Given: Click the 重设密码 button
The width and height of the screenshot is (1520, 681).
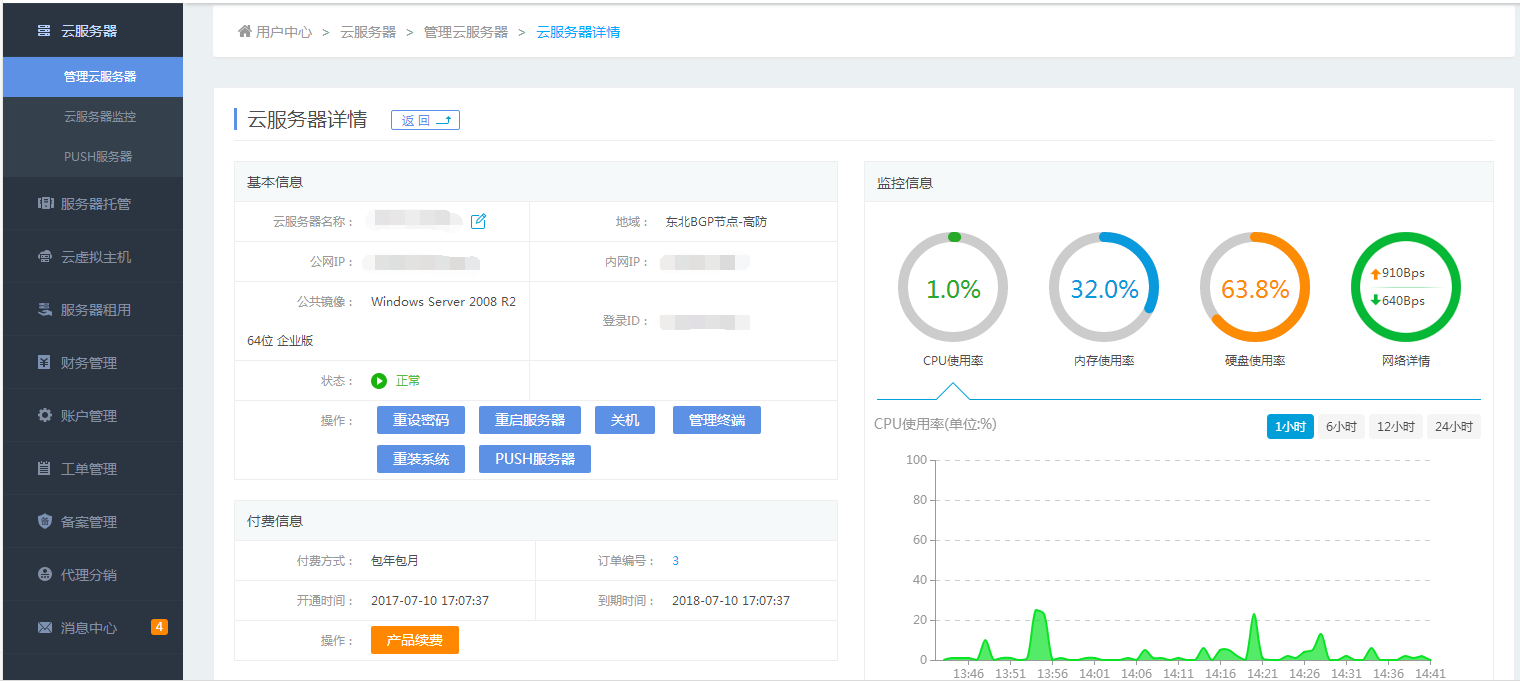Looking at the screenshot, I should coord(421,420).
